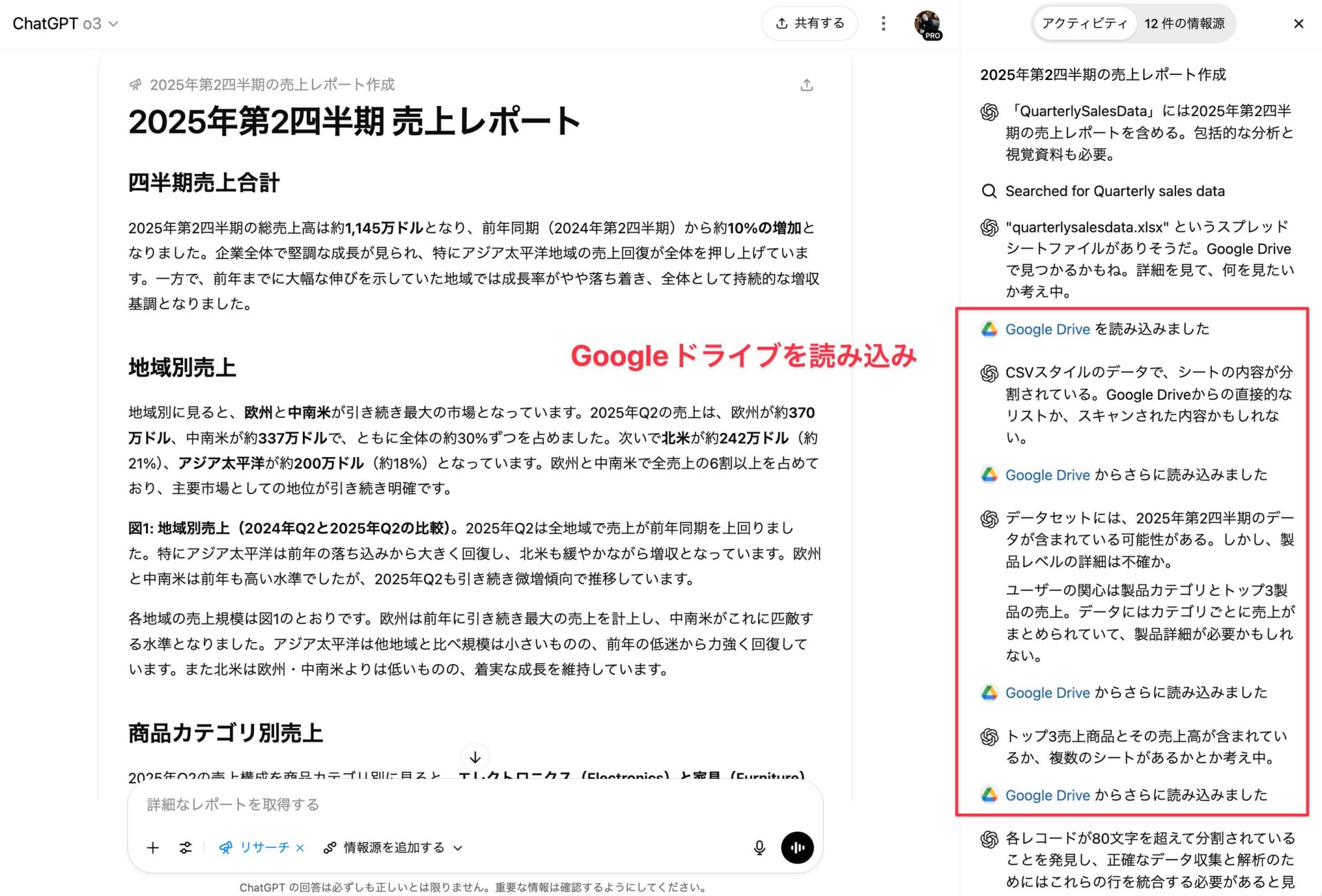Viewport: 1322px width, 896px height.
Task: Click ChatGPT logo next to quarterlysalesdata.xlsx note
Action: (989, 228)
